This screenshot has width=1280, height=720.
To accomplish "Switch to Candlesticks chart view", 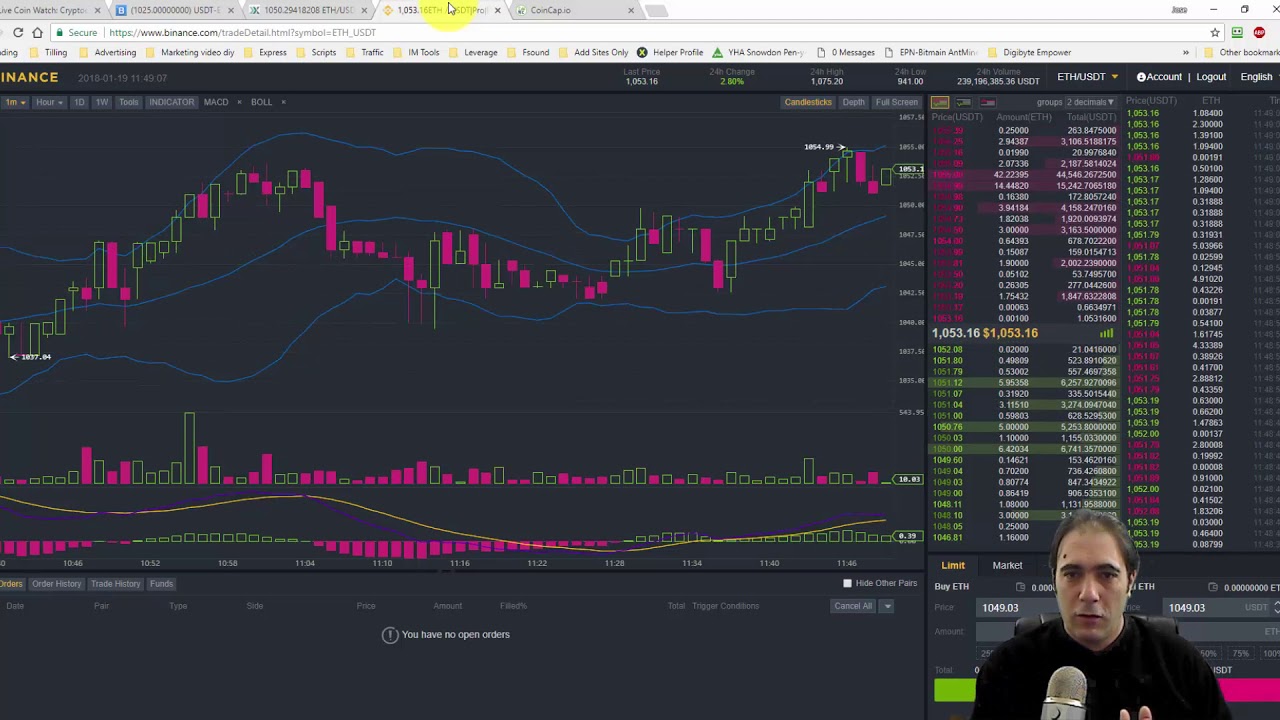I will point(808,102).
